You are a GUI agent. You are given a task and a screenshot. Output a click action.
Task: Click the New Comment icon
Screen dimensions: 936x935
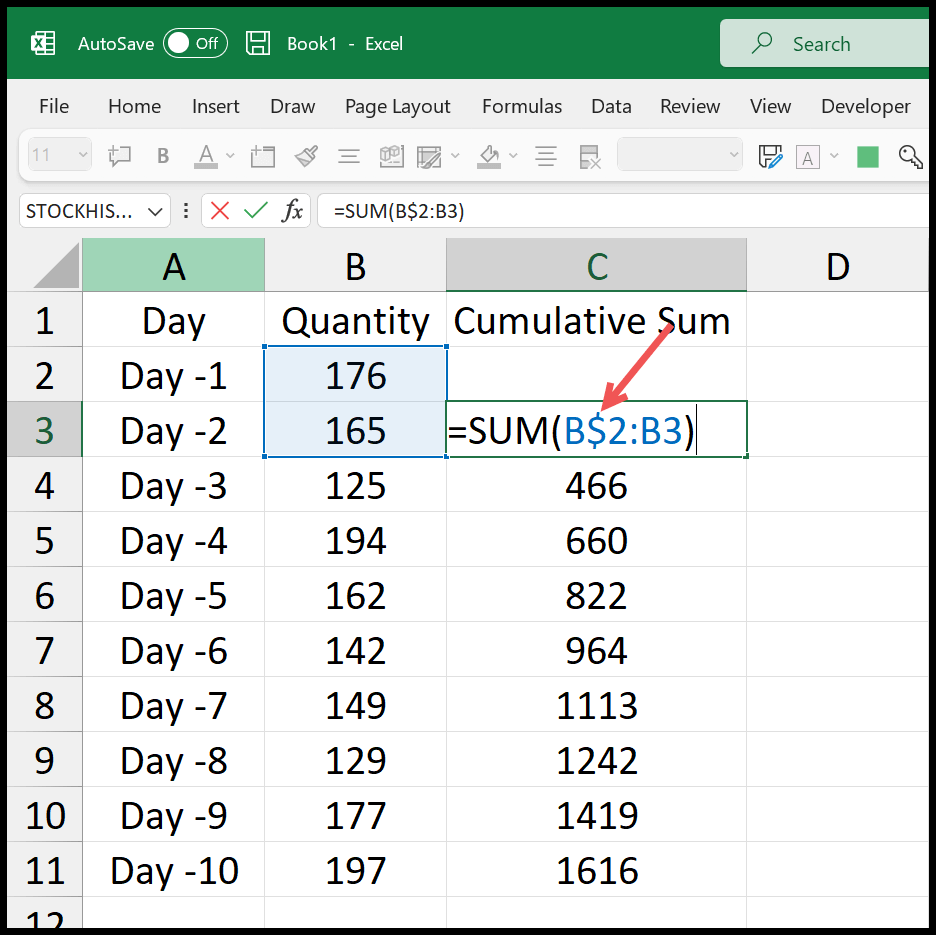(x=120, y=156)
